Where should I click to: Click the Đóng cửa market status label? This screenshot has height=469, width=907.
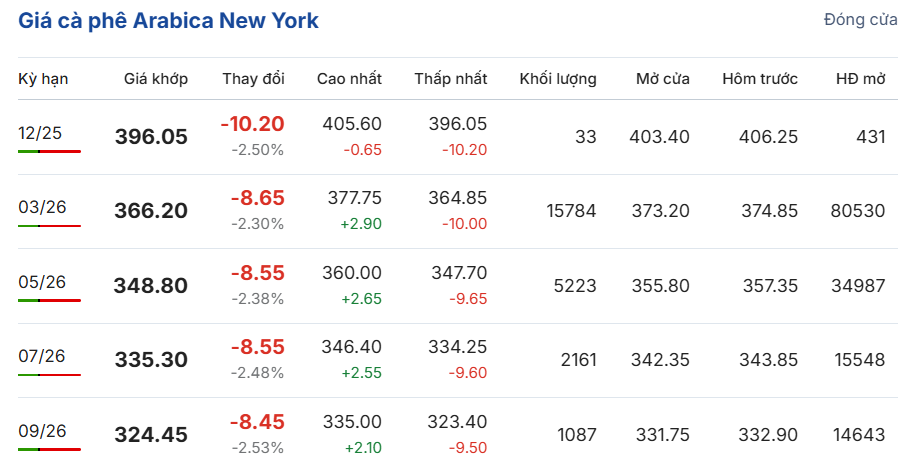tap(860, 20)
